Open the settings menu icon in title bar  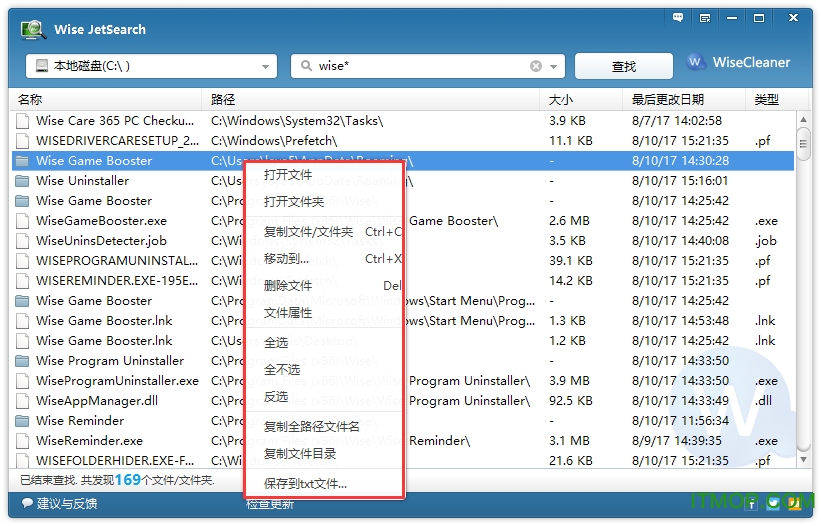click(705, 18)
